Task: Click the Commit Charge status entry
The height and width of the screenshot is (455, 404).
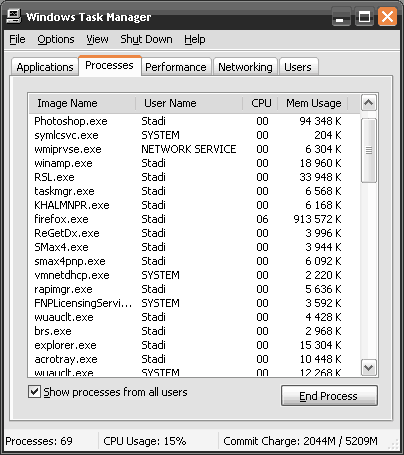Action: point(300,441)
